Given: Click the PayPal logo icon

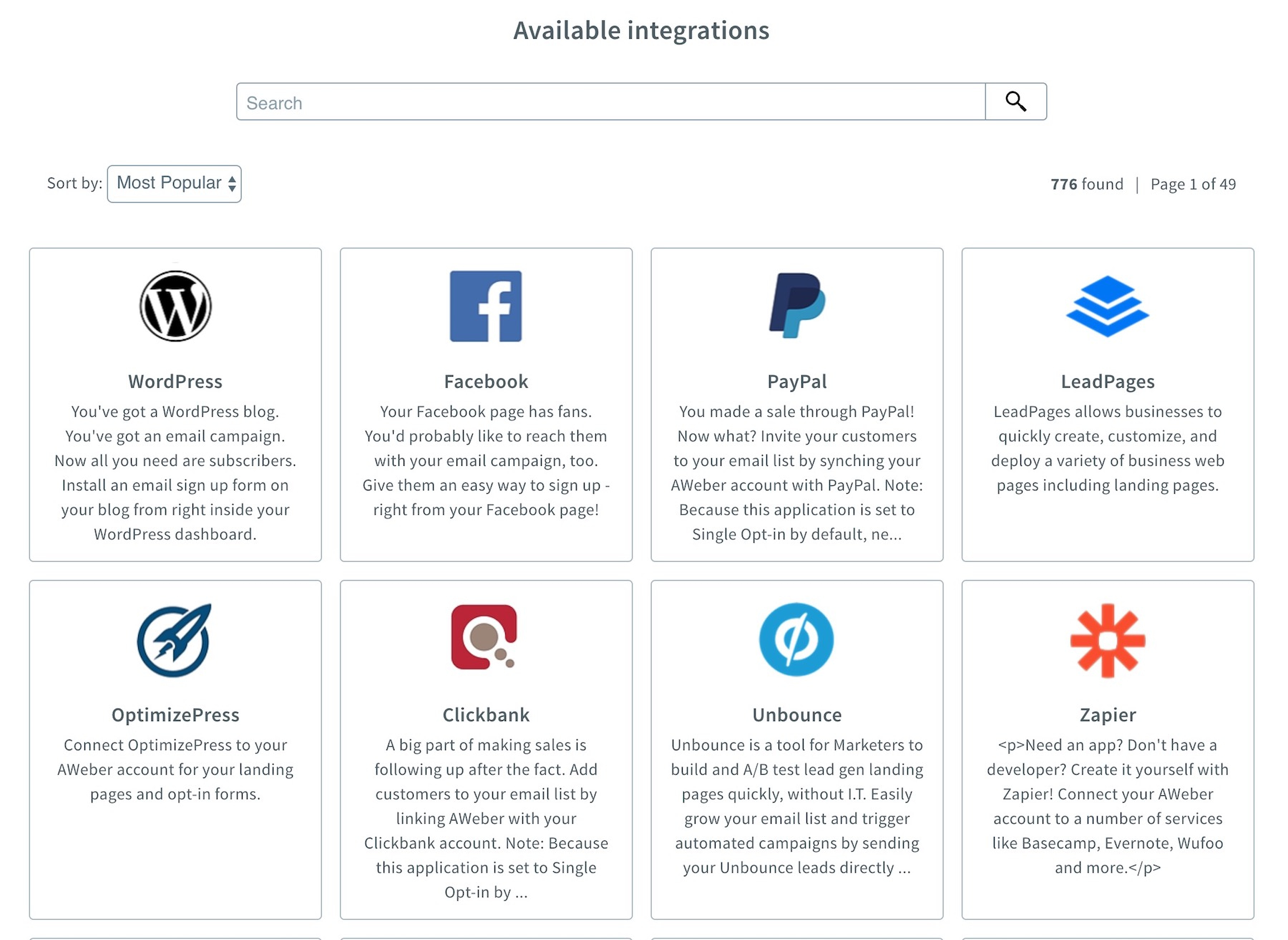Looking at the screenshot, I should point(797,306).
